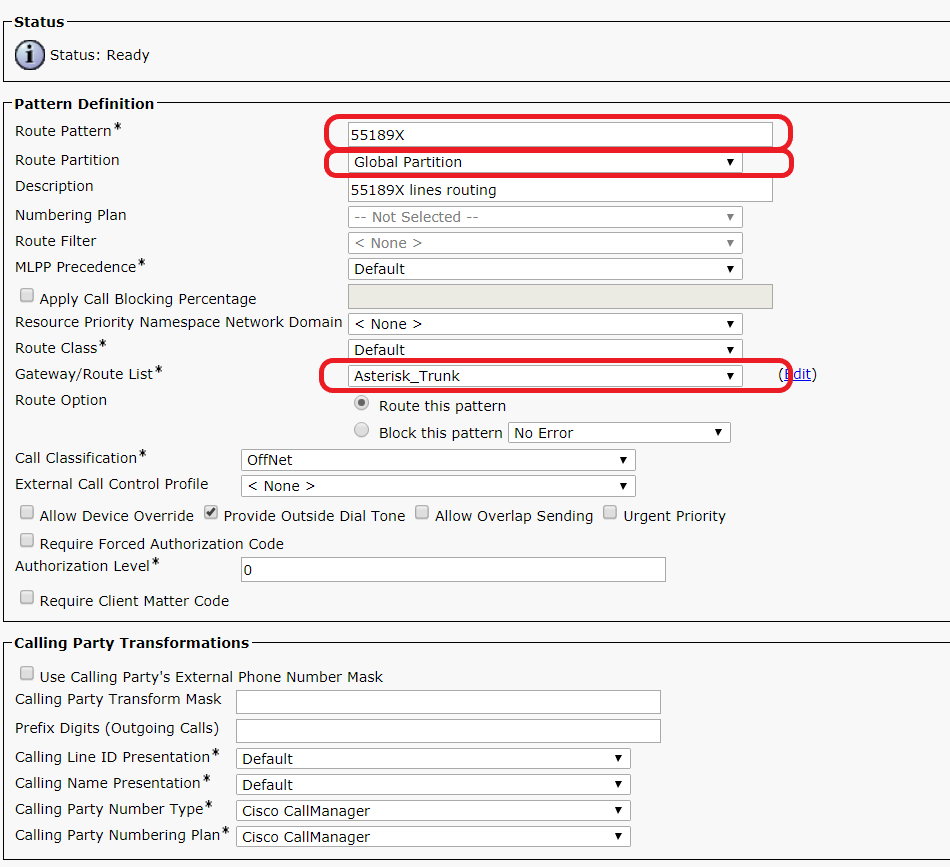Open Calling Name Presentation dropdown
This screenshot has width=950, height=867.
tap(433, 785)
